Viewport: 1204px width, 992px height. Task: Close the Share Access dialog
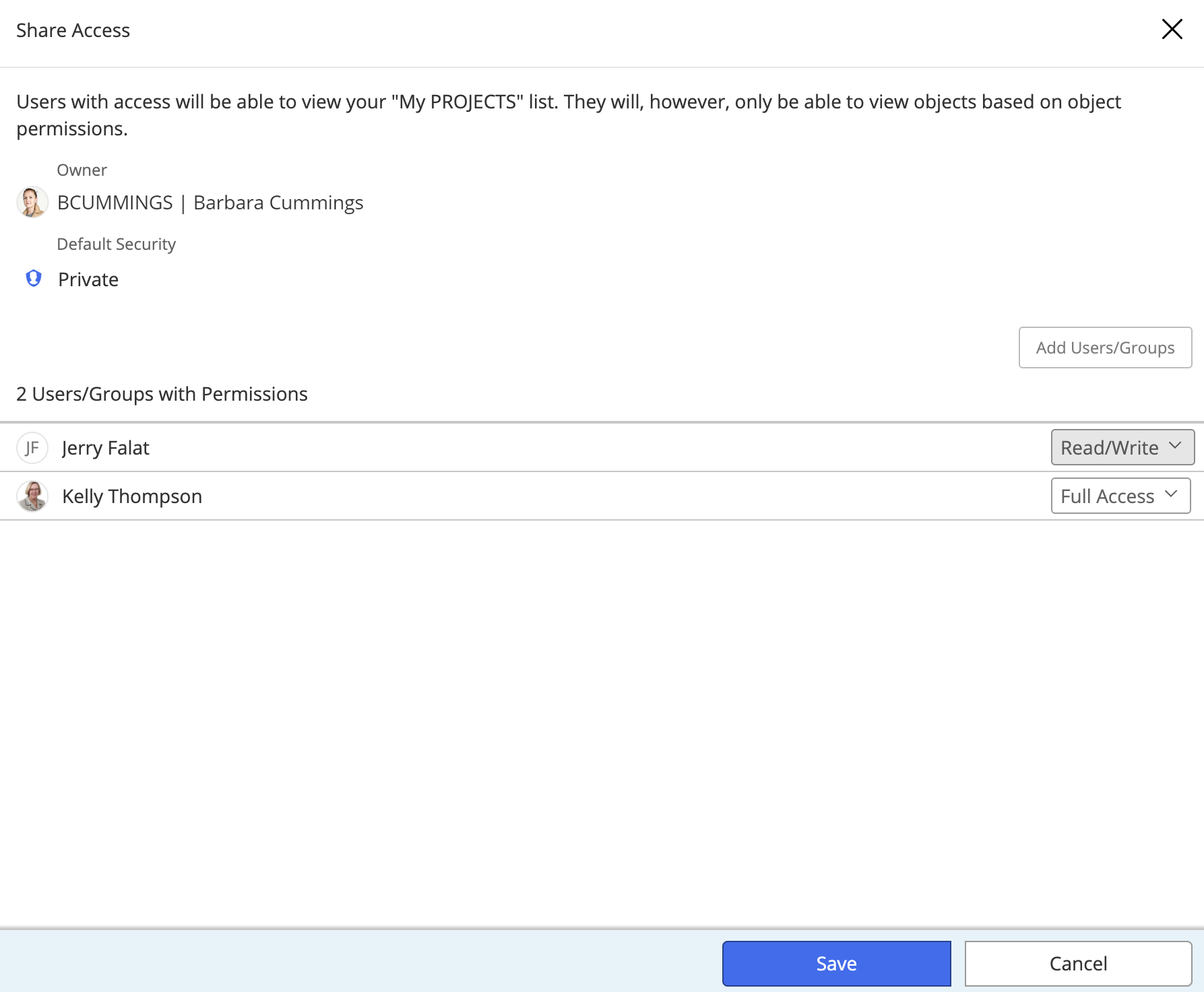1172,29
